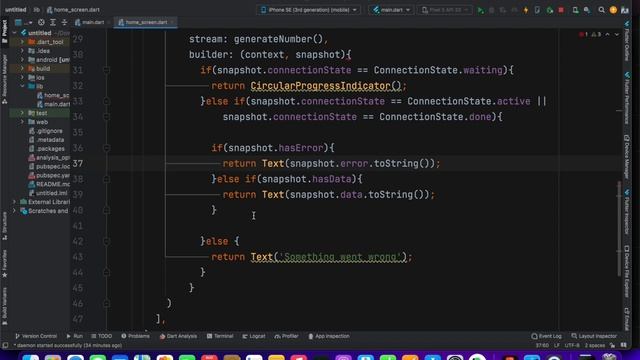The image size is (640, 360).
Task: Open the Terminal tool window tab
Action: pos(220,336)
